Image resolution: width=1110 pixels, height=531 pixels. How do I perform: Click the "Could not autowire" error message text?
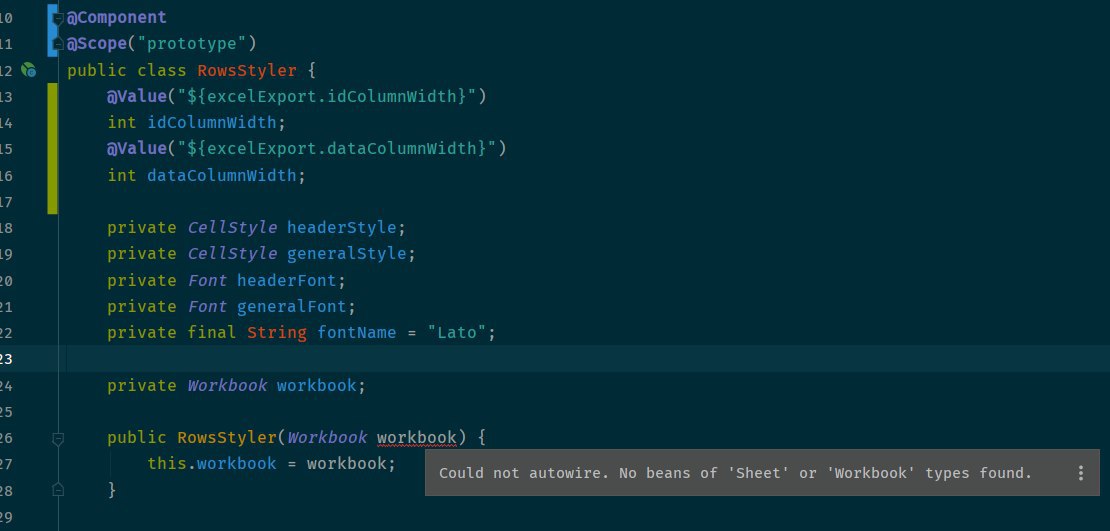pyautogui.click(x=736, y=473)
